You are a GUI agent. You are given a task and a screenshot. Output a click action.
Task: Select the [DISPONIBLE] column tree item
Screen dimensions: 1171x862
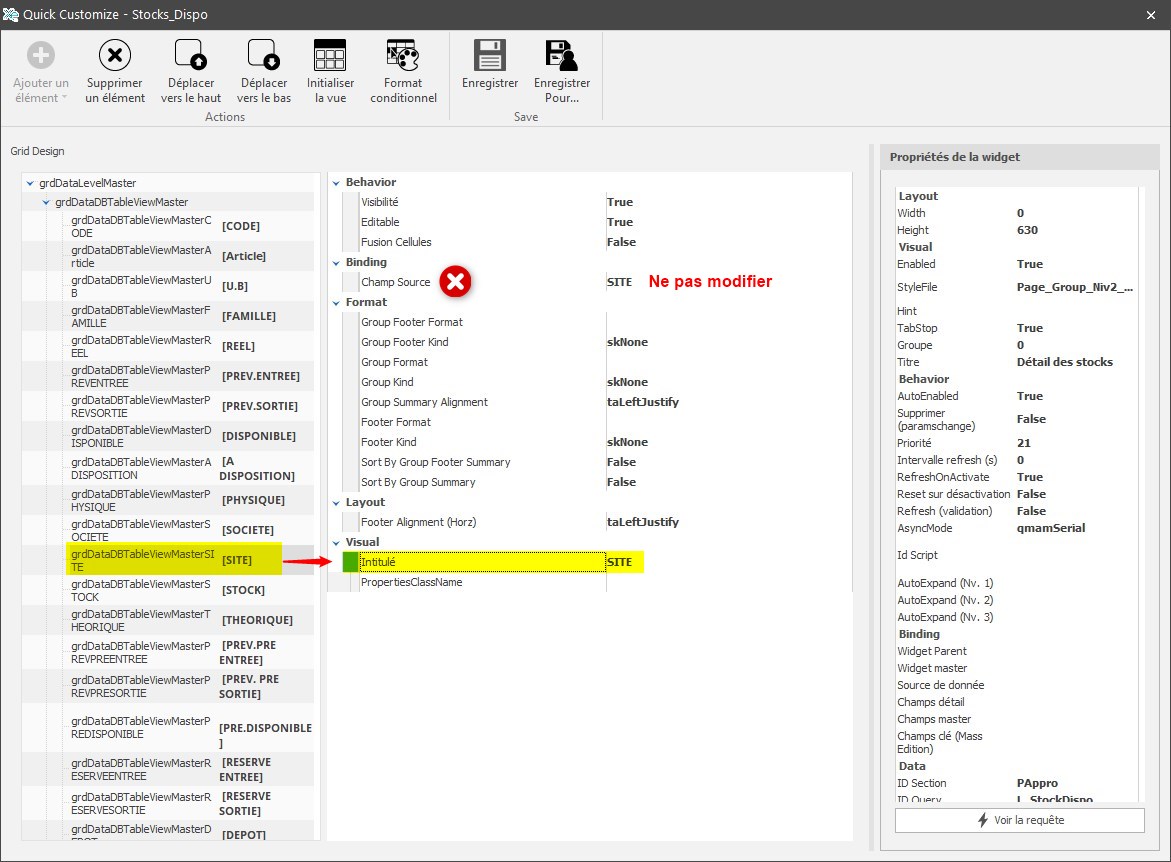pyautogui.click(x=258, y=436)
